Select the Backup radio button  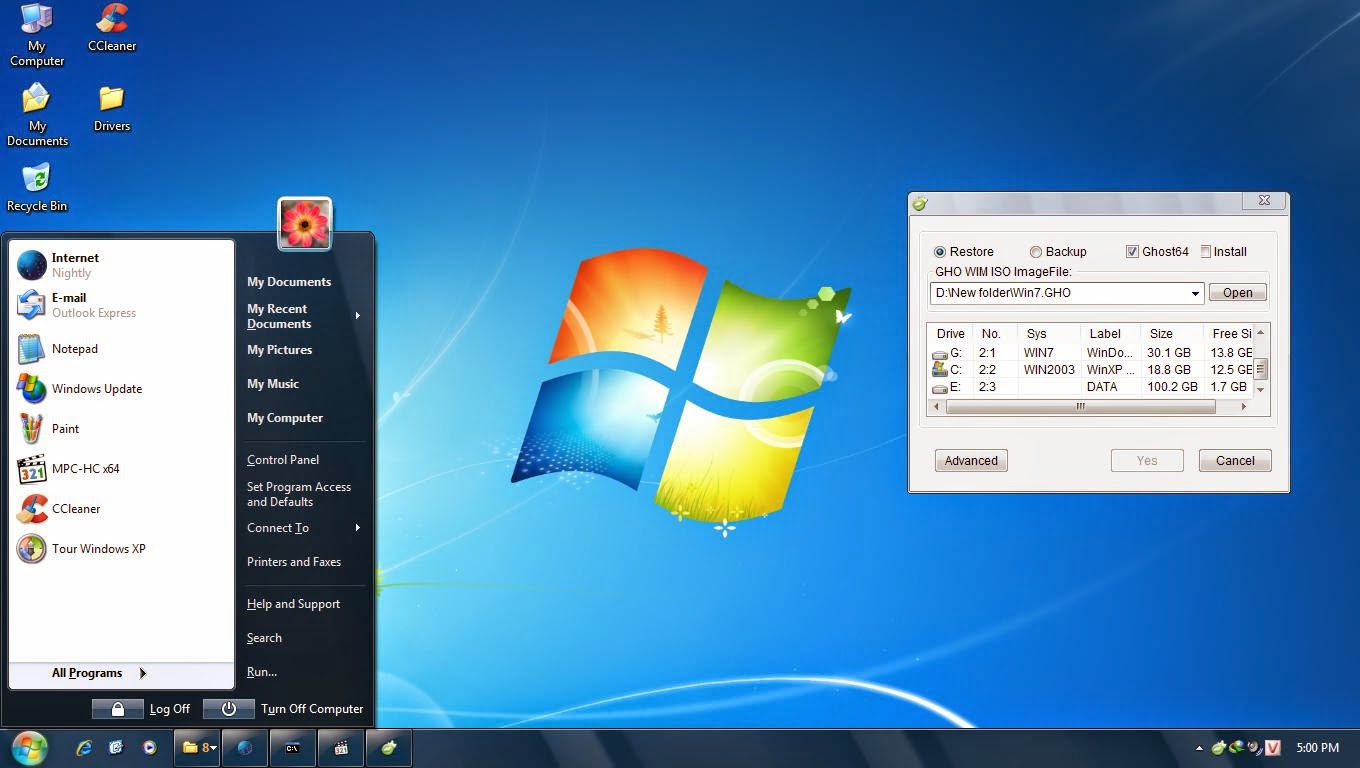point(1036,252)
